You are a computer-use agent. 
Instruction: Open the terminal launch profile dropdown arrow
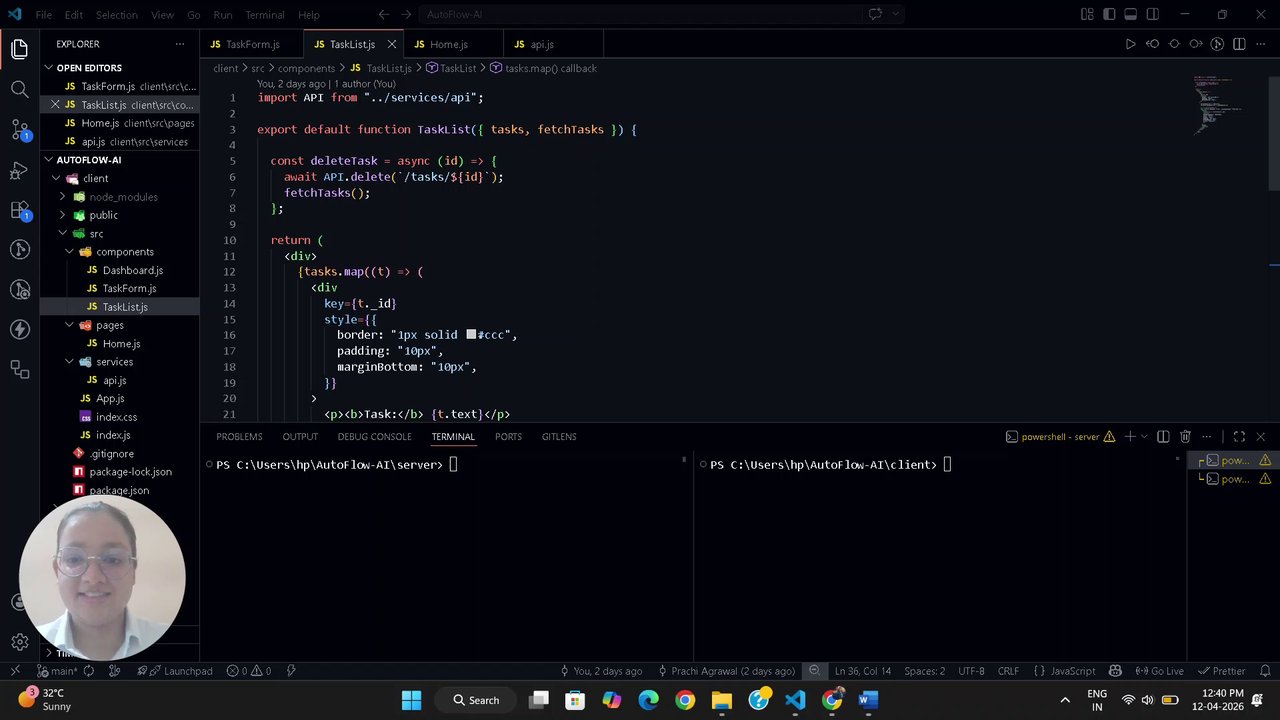pos(1143,437)
